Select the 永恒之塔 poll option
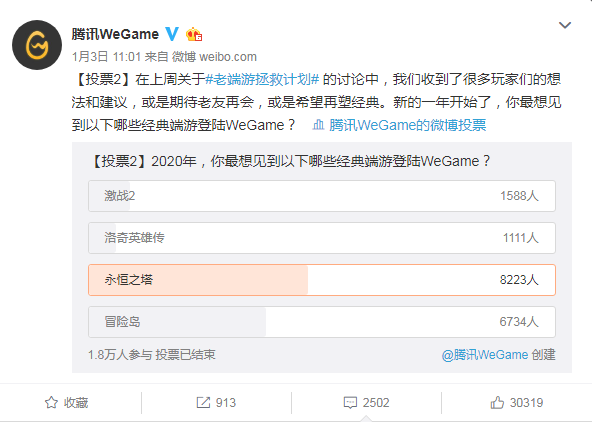Image resolution: width=592 pixels, height=422 pixels. (322, 280)
